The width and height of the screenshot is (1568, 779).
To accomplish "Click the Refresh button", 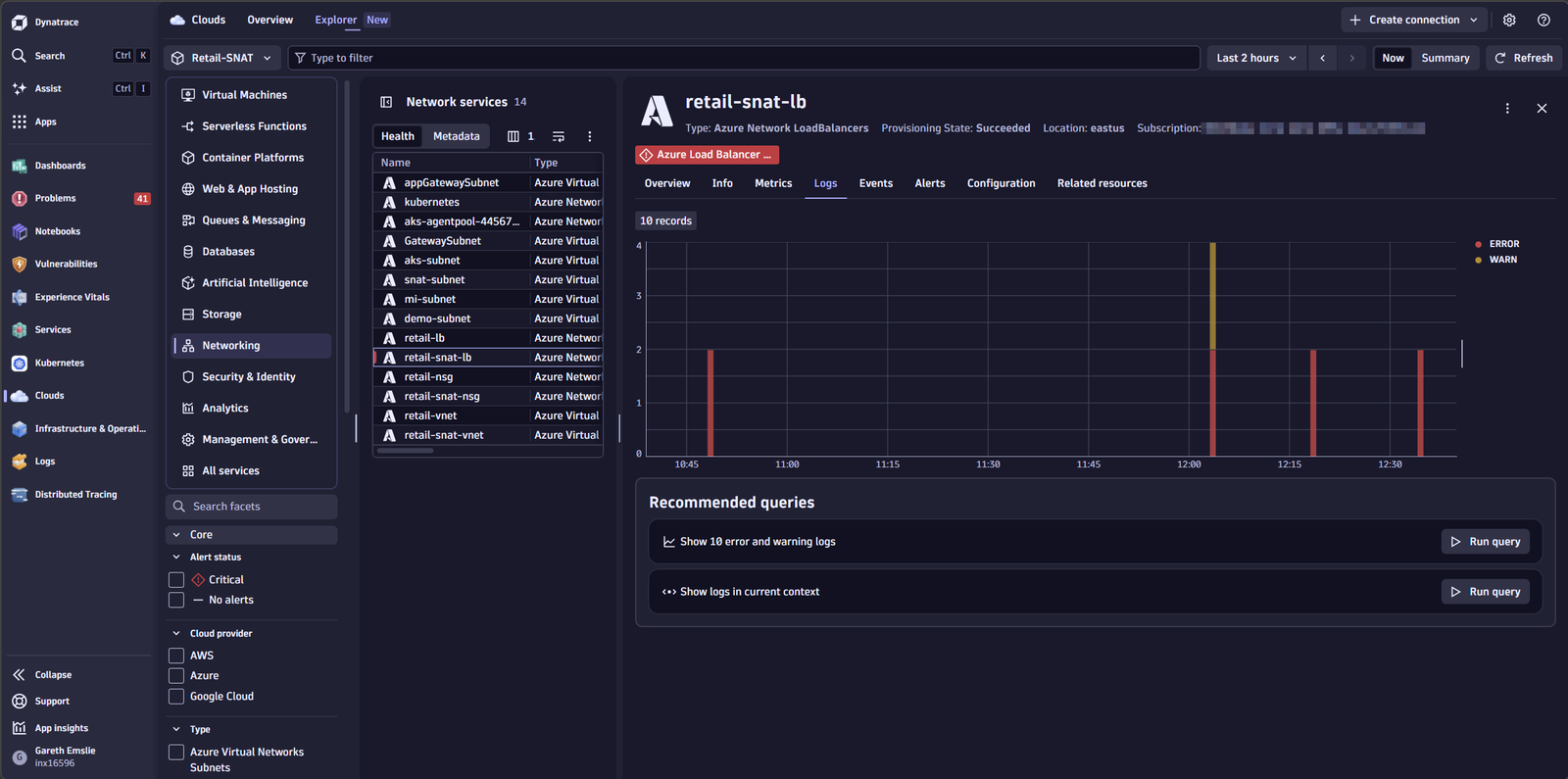I will point(1524,58).
